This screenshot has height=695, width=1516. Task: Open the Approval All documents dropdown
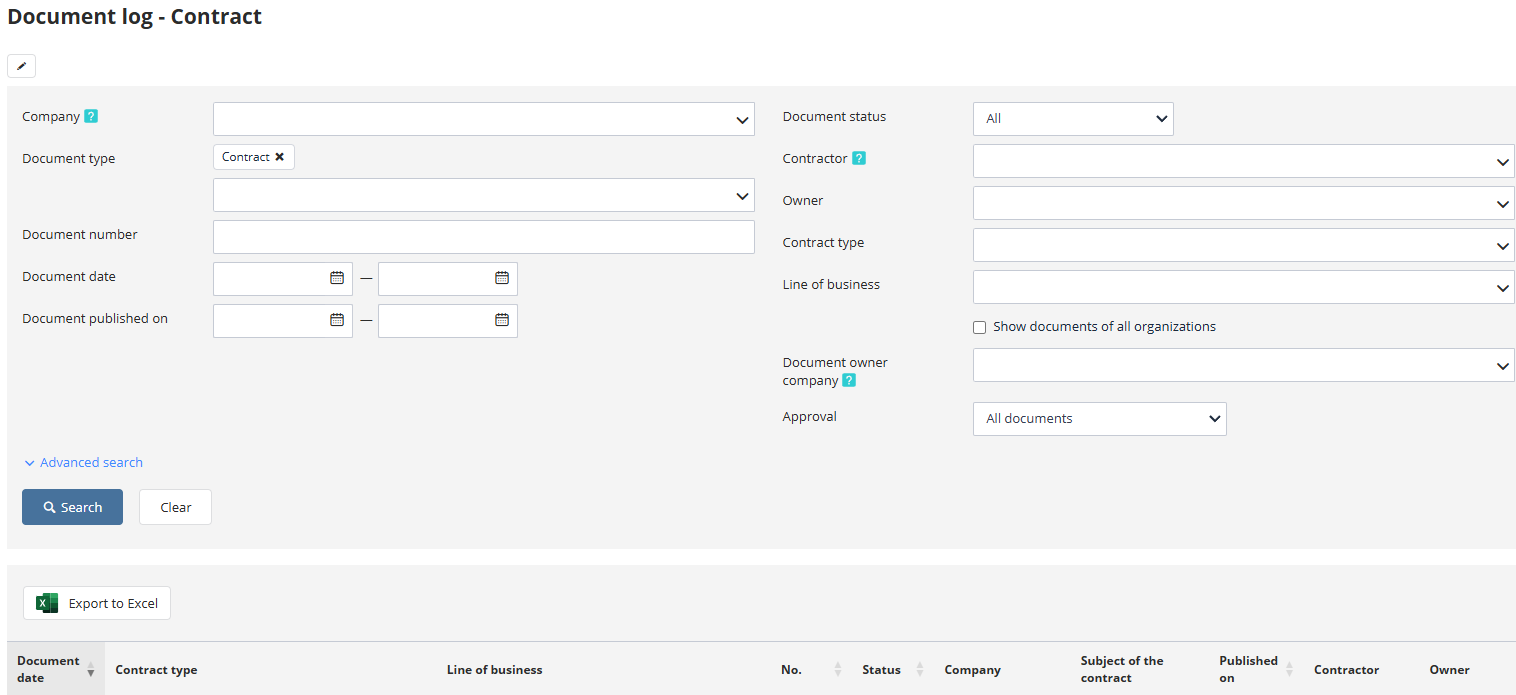click(x=1099, y=419)
